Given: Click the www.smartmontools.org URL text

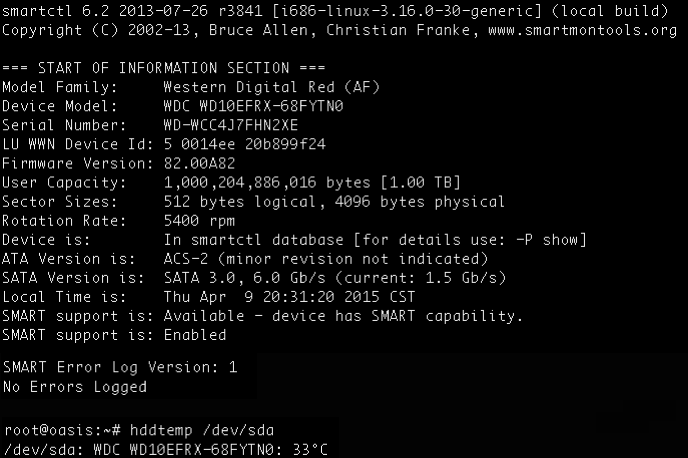Looking at the screenshot, I should click(582, 31).
